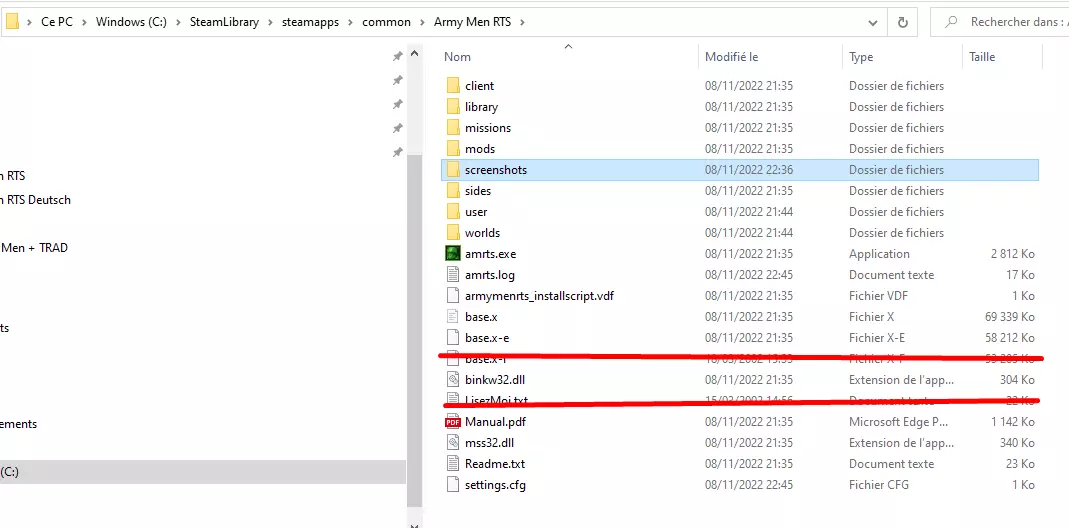This screenshot has height=528, width=1069.
Task: Click the screenshots folder icon
Action: pos(453,170)
